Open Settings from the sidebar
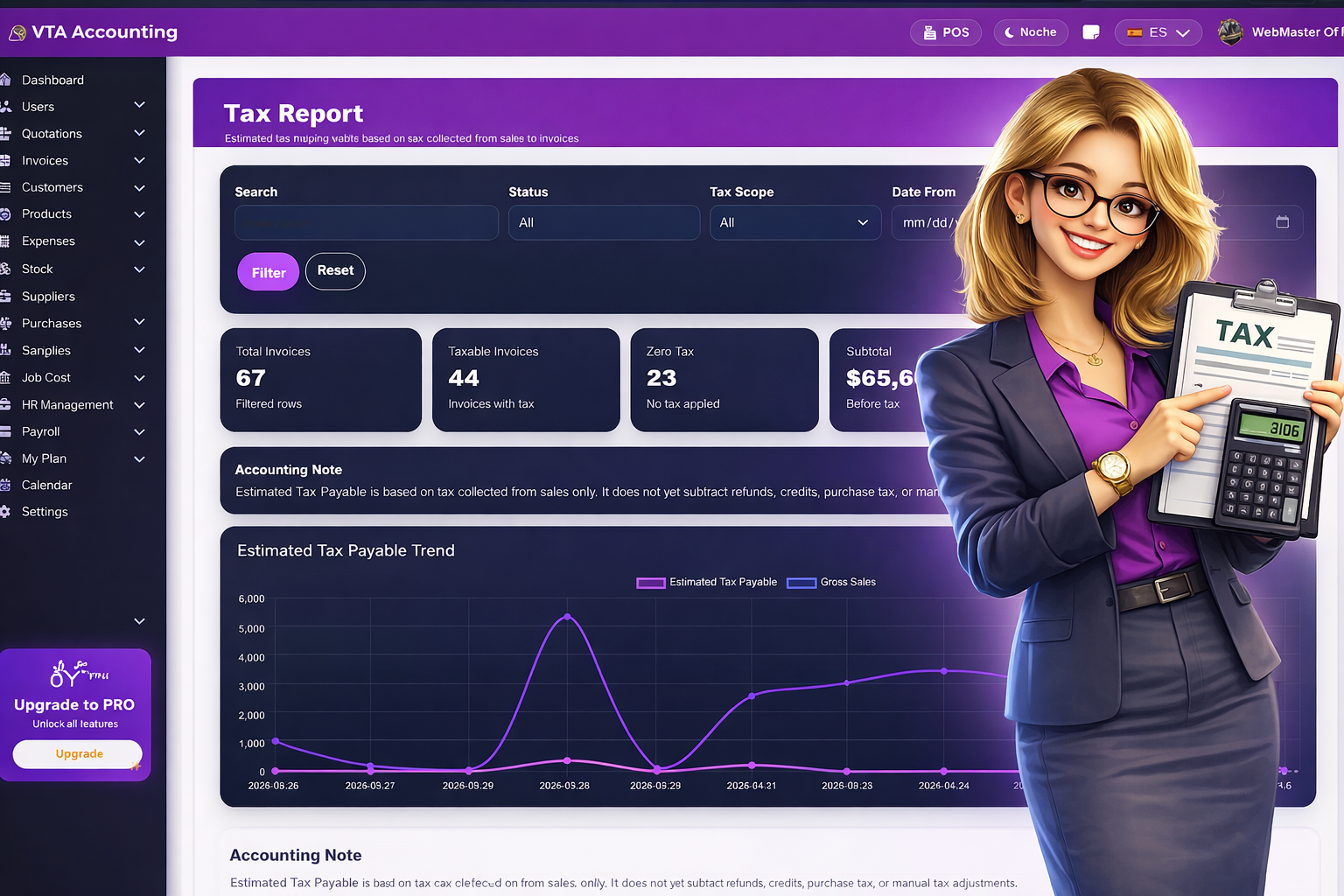The height and width of the screenshot is (896, 1344). point(45,512)
